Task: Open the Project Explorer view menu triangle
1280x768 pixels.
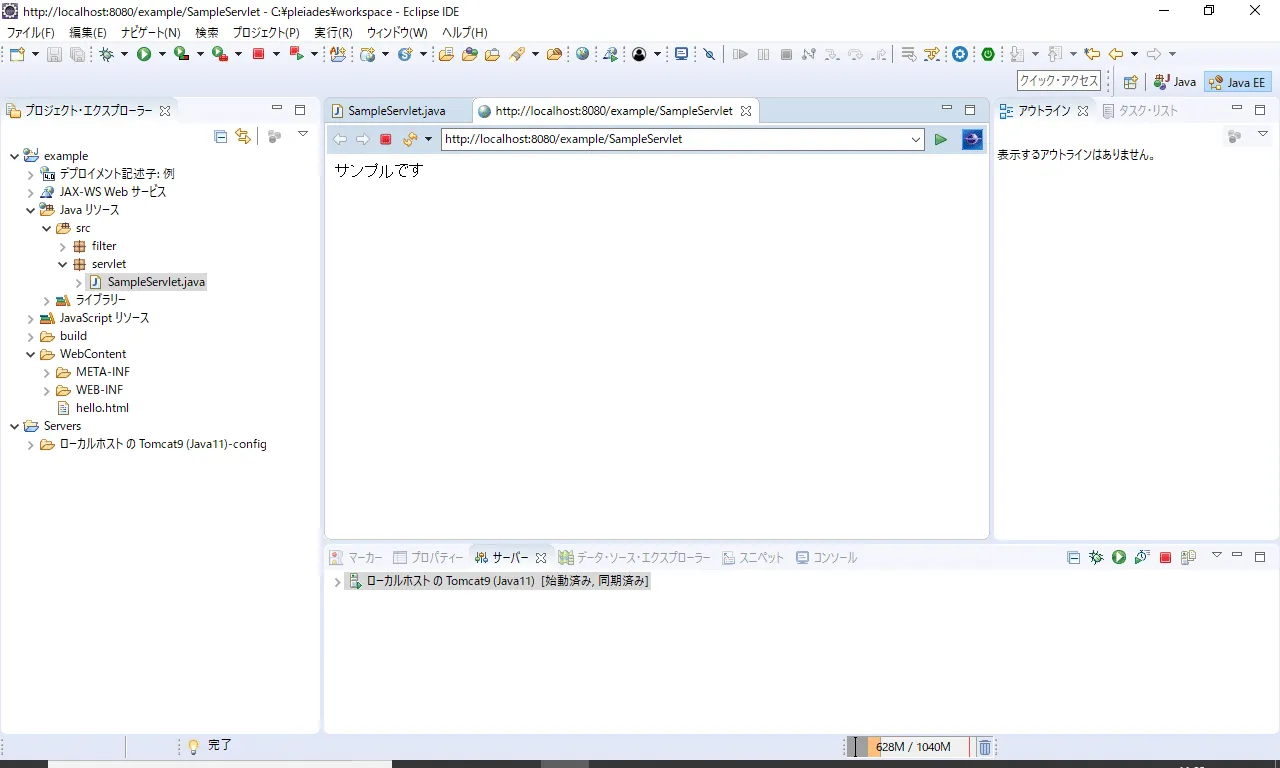Action: point(303,134)
